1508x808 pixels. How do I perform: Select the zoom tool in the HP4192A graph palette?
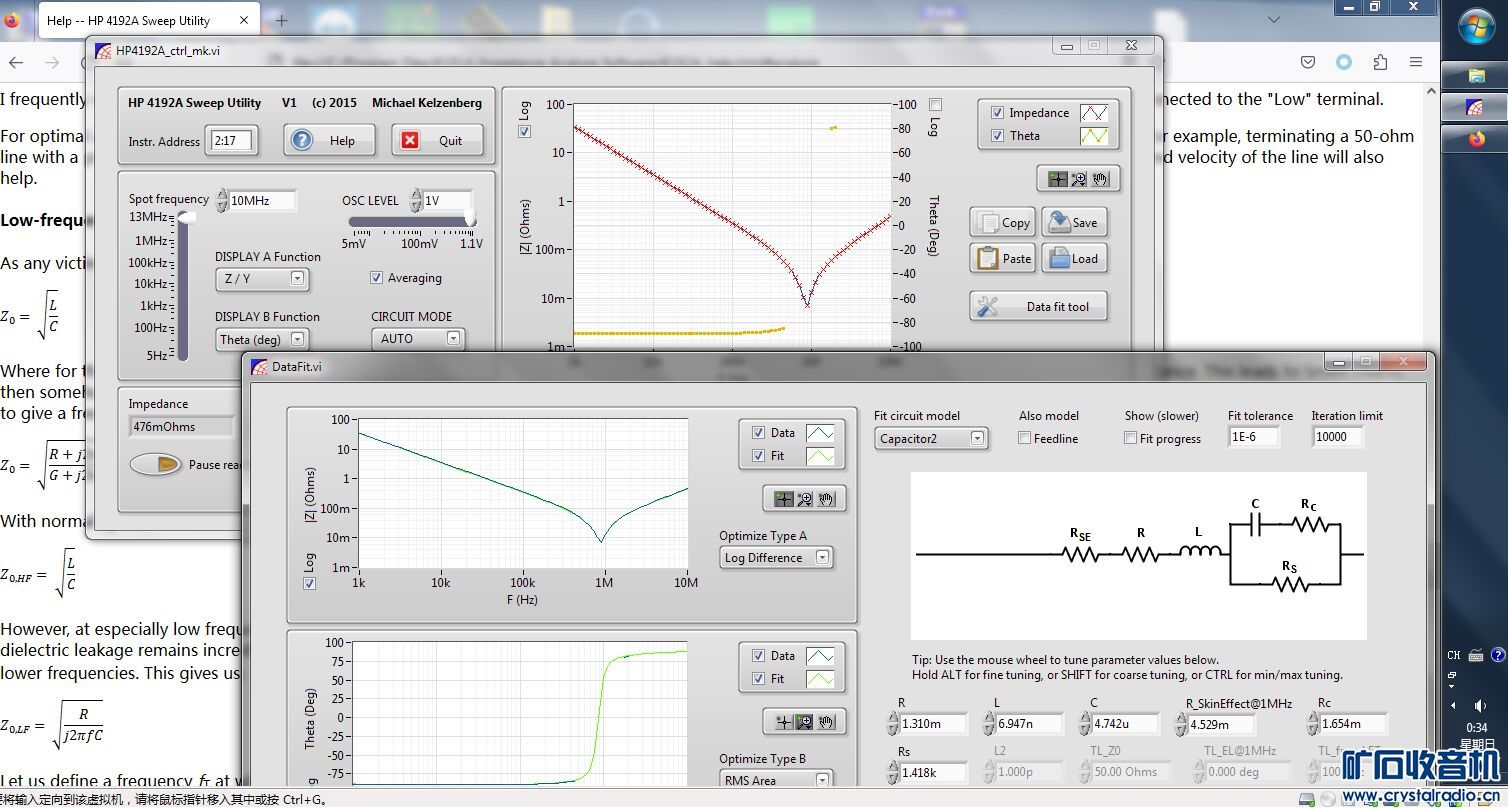[x=1079, y=179]
